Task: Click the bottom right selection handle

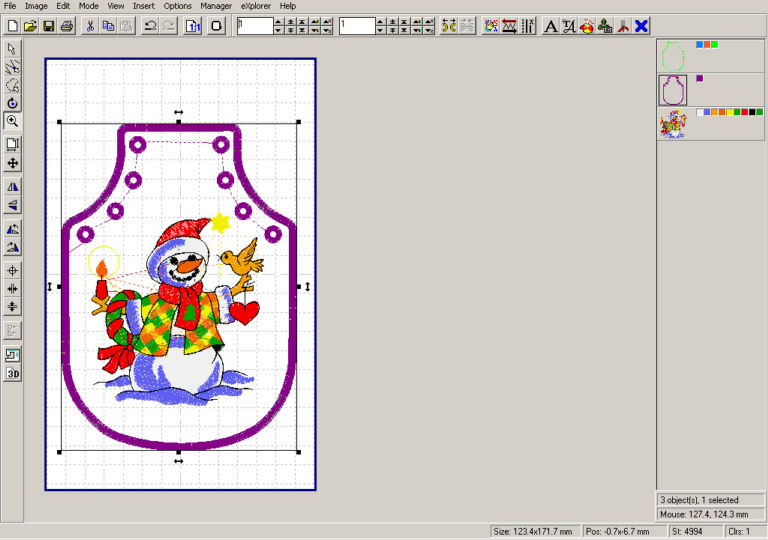Action: coord(299,452)
